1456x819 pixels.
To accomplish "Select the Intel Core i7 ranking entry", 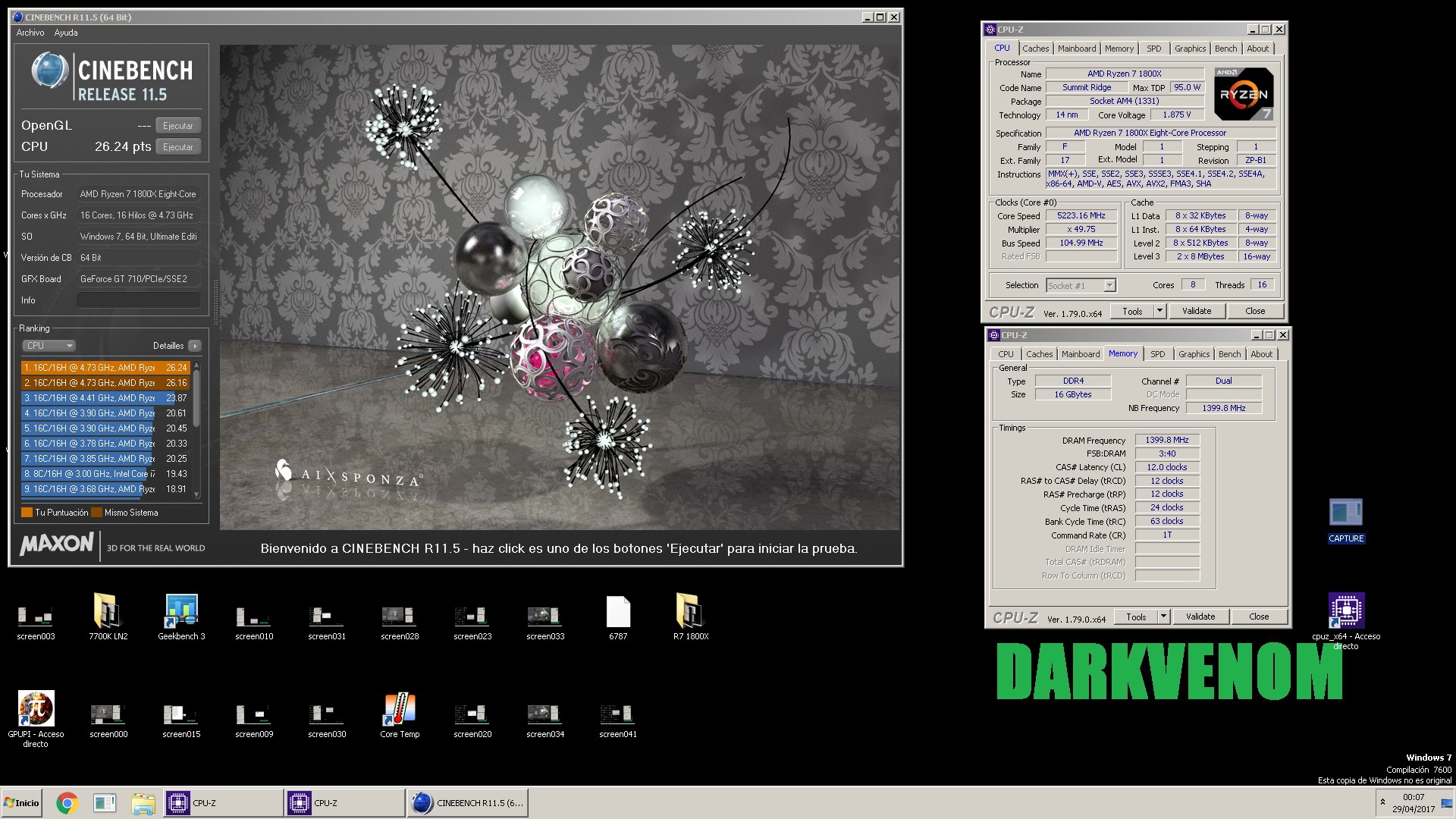I will tap(105, 474).
